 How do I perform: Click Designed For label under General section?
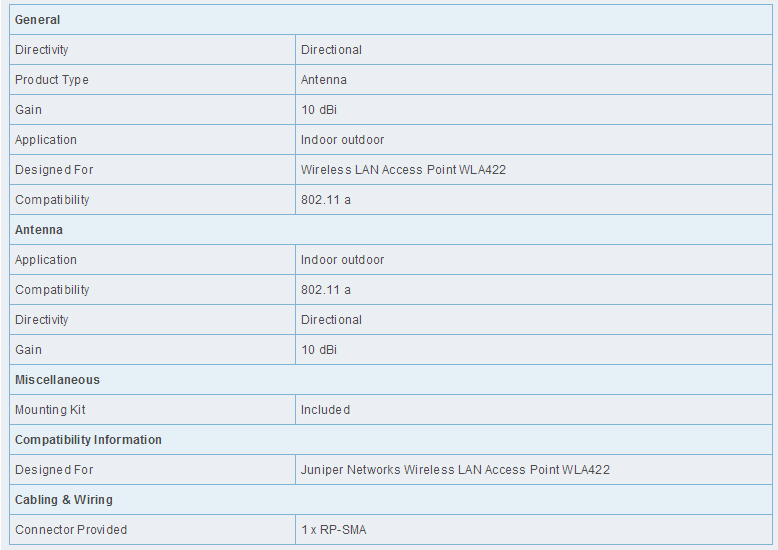tap(54, 170)
